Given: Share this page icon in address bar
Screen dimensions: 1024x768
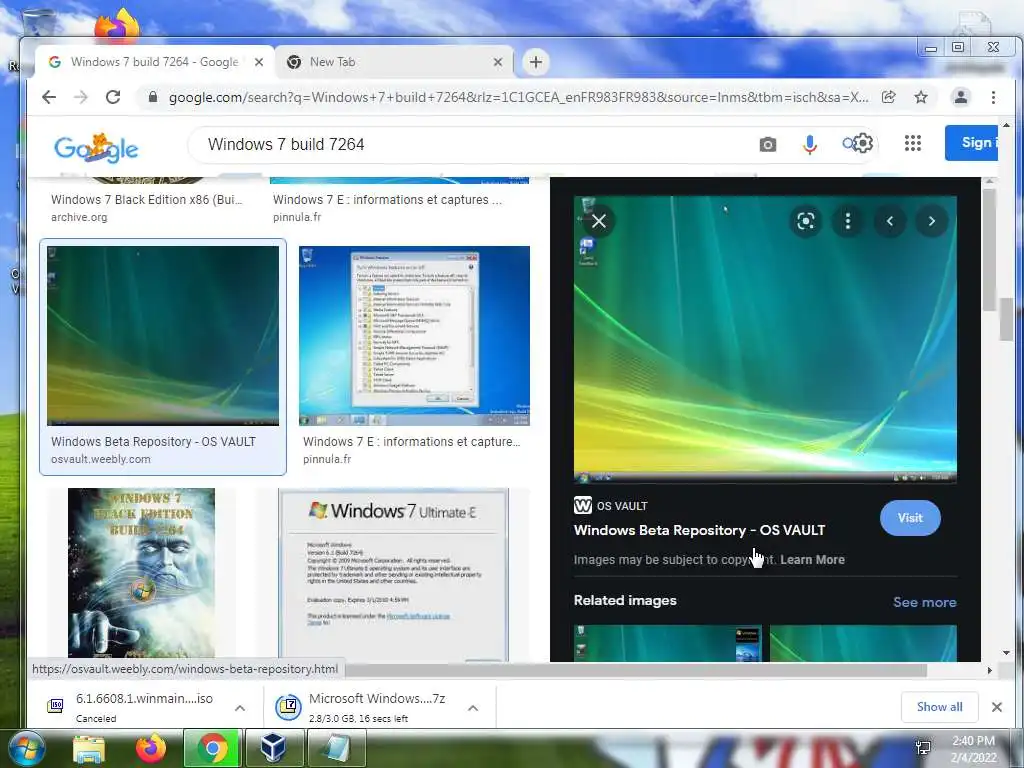Looking at the screenshot, I should [x=889, y=97].
